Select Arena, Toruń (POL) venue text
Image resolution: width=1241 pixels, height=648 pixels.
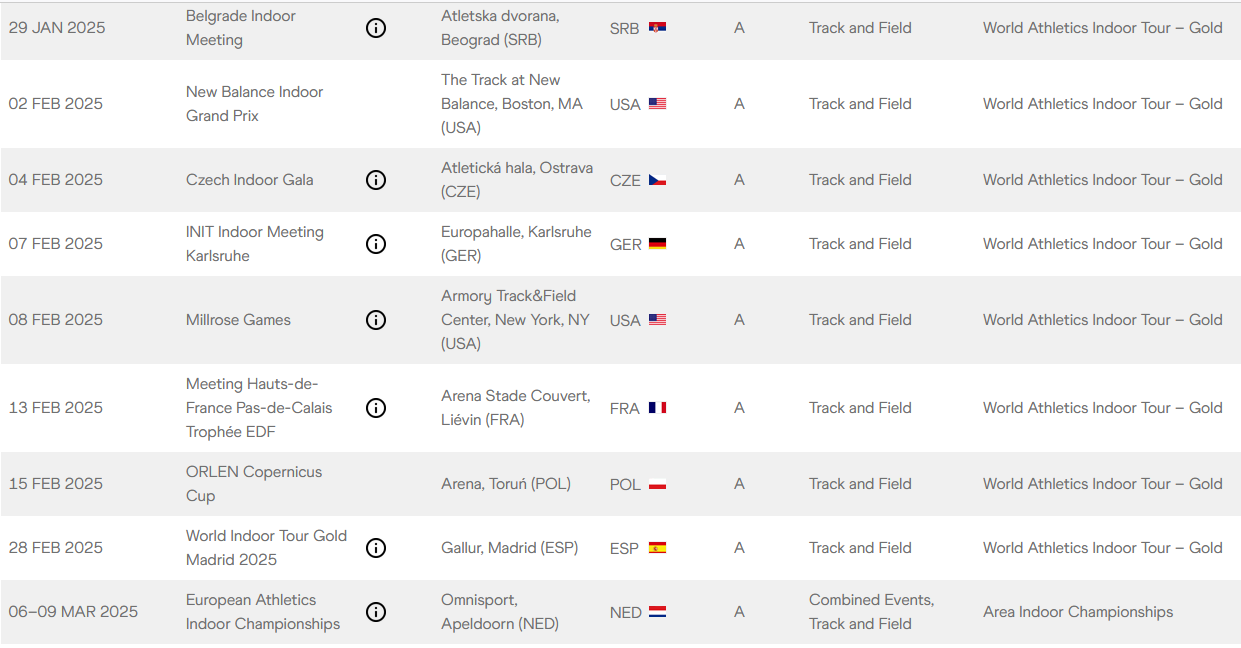coord(506,484)
